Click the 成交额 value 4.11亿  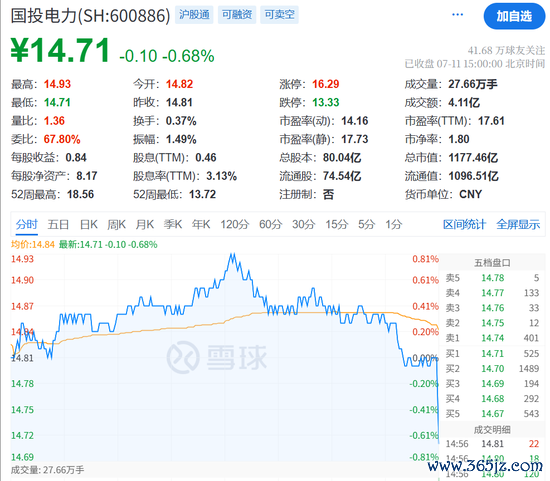(464, 102)
